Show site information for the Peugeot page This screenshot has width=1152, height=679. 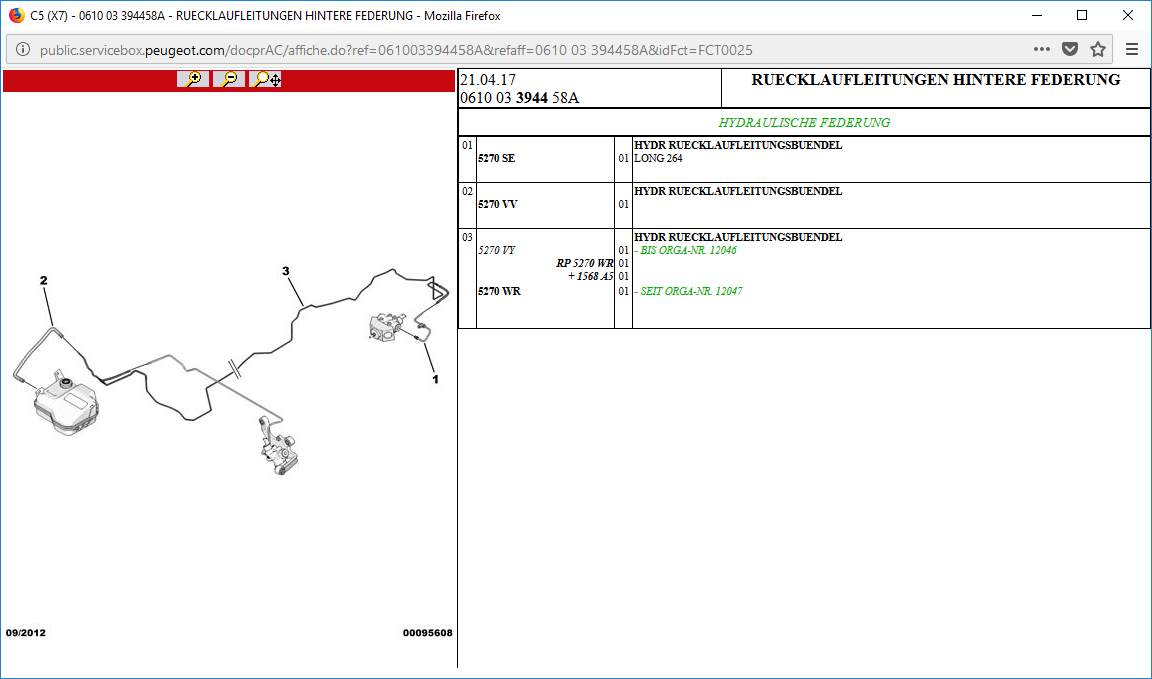click(x=24, y=50)
